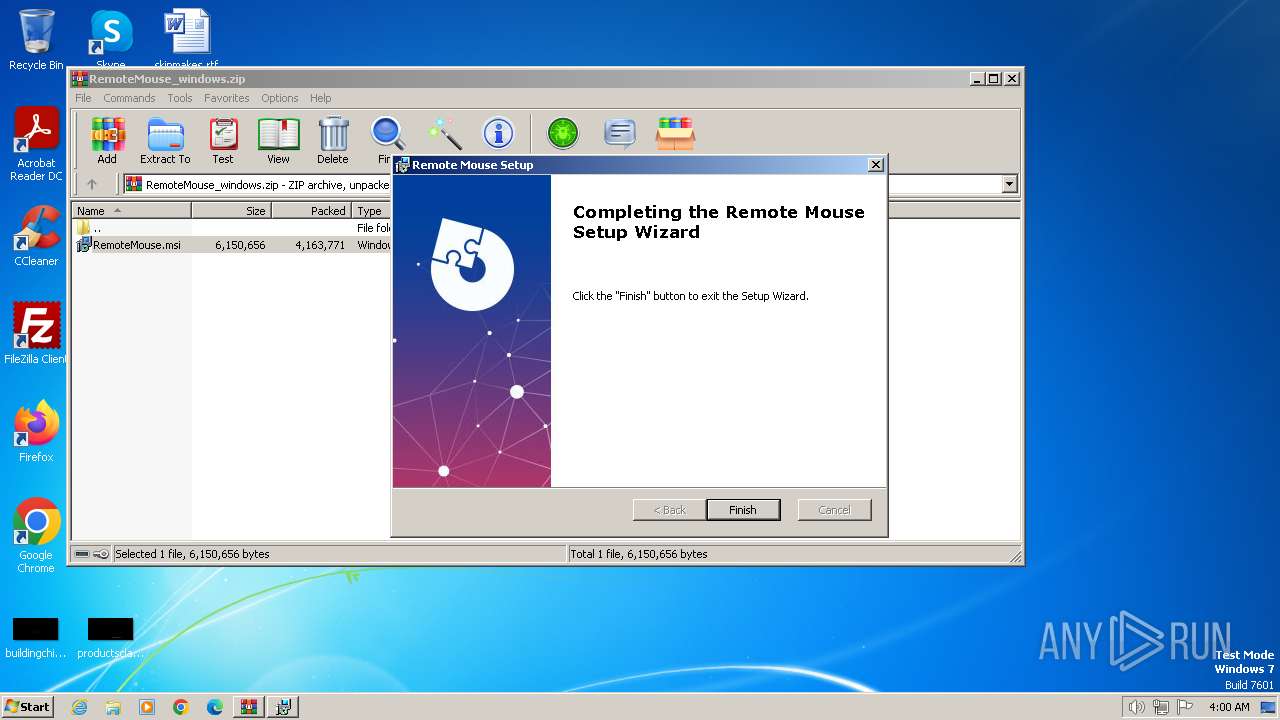Sort by the Packed column header
This screenshot has width=1280, height=720.
click(x=311, y=211)
